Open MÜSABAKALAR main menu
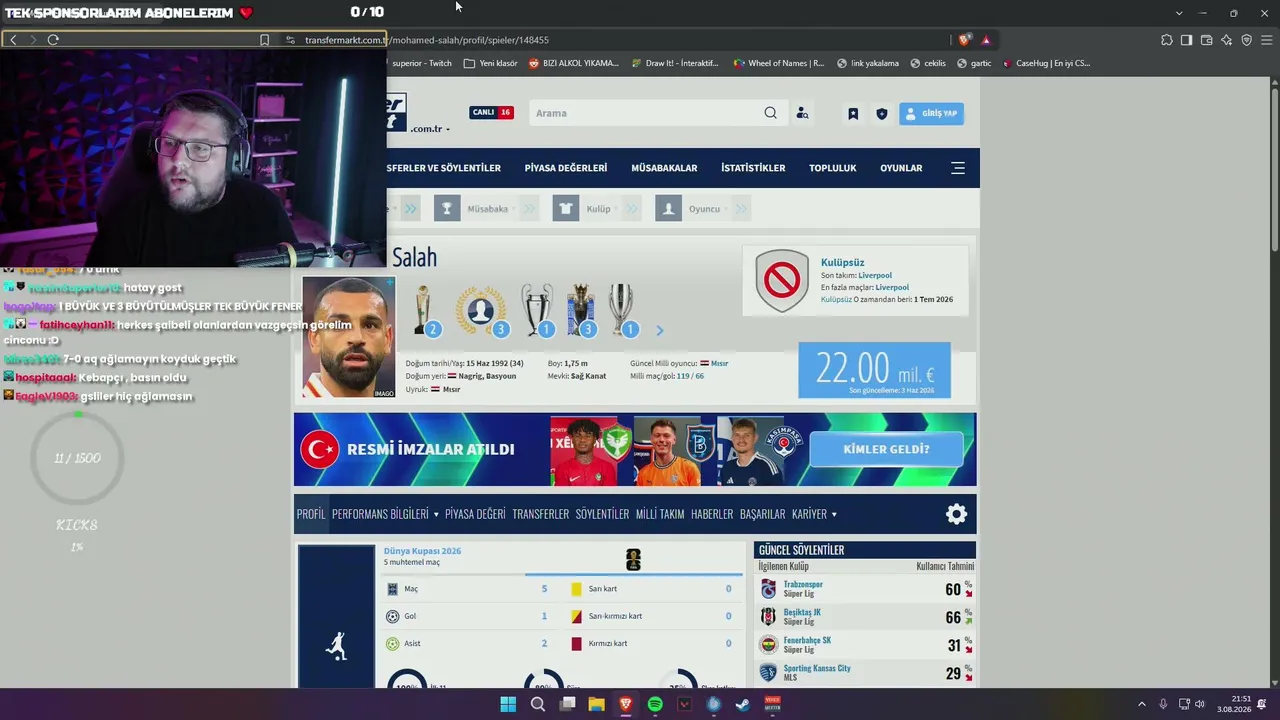1280x720 pixels. [664, 168]
